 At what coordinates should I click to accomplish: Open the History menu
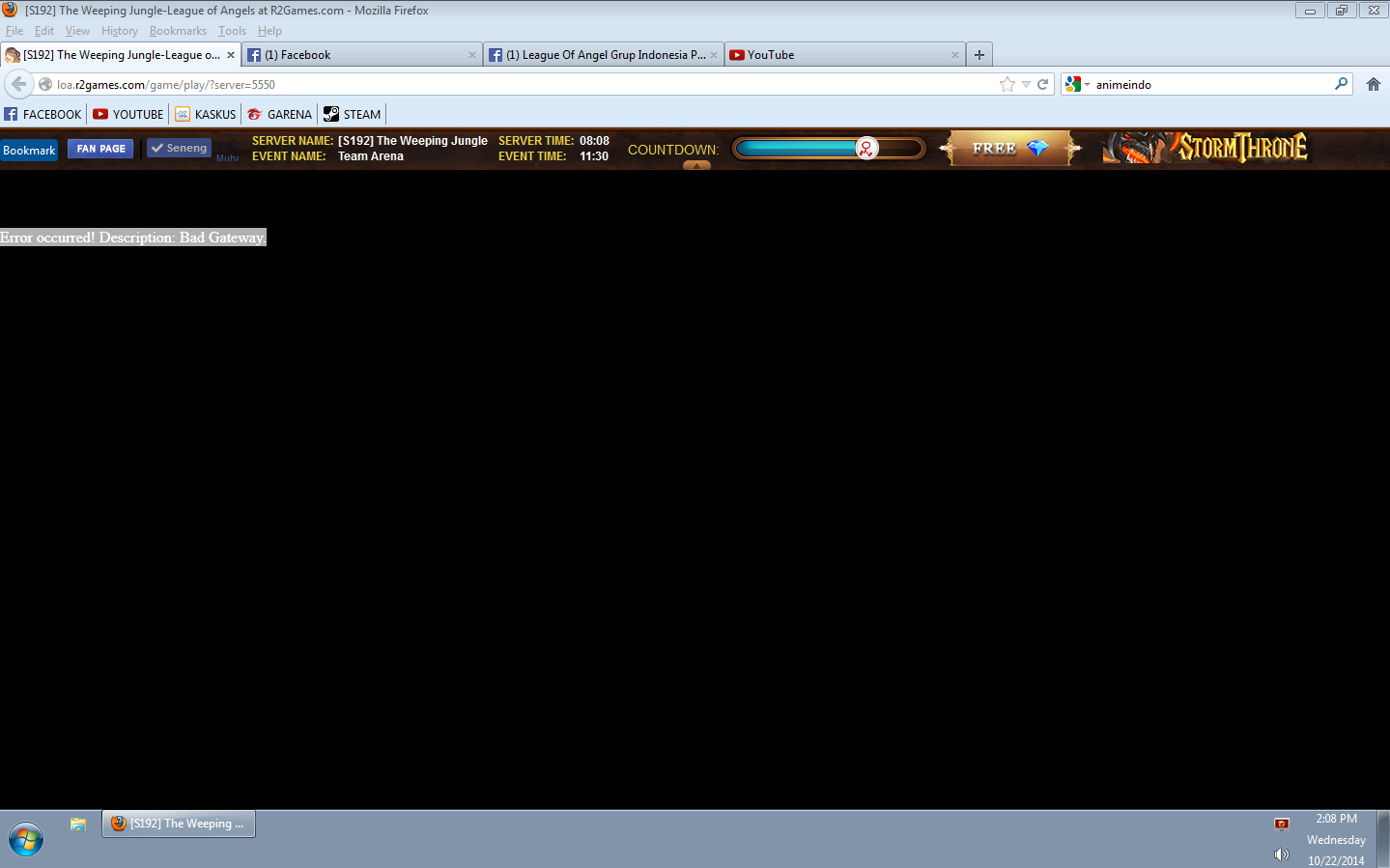click(x=120, y=31)
